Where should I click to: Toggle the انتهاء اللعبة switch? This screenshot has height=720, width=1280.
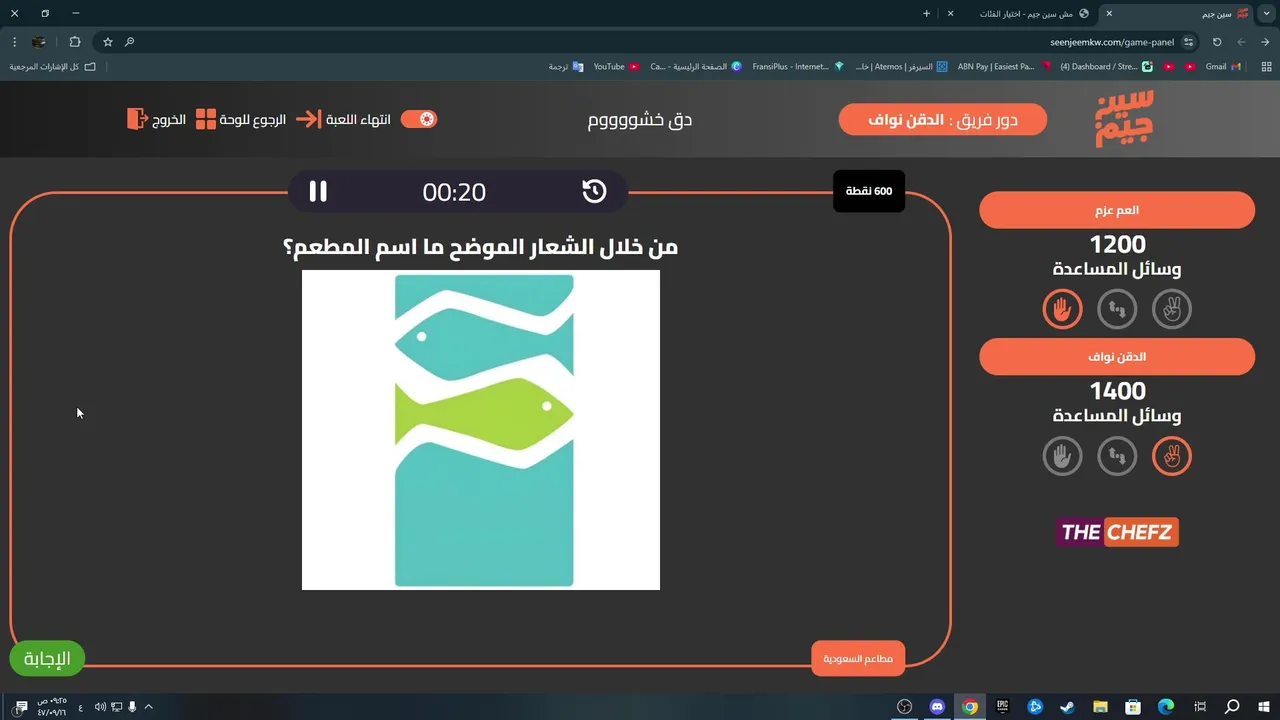click(x=419, y=119)
